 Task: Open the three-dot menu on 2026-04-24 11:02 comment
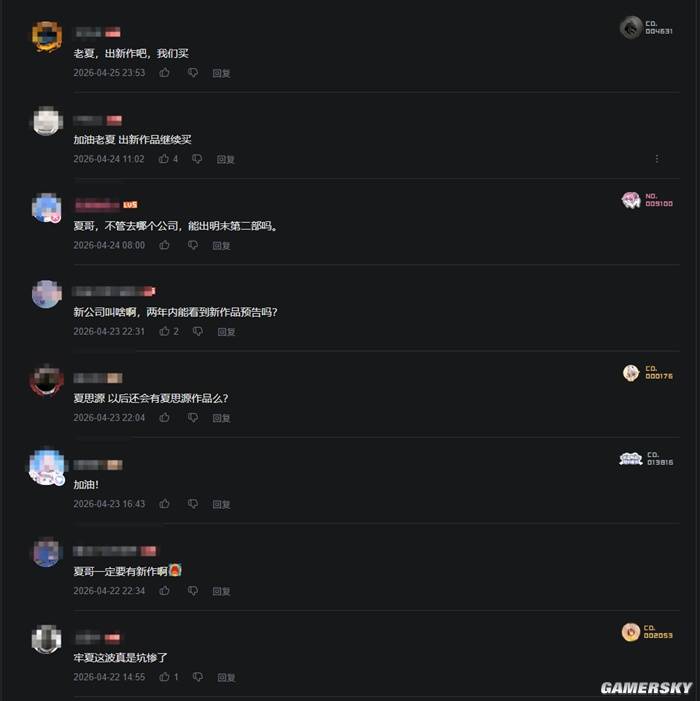click(x=657, y=159)
